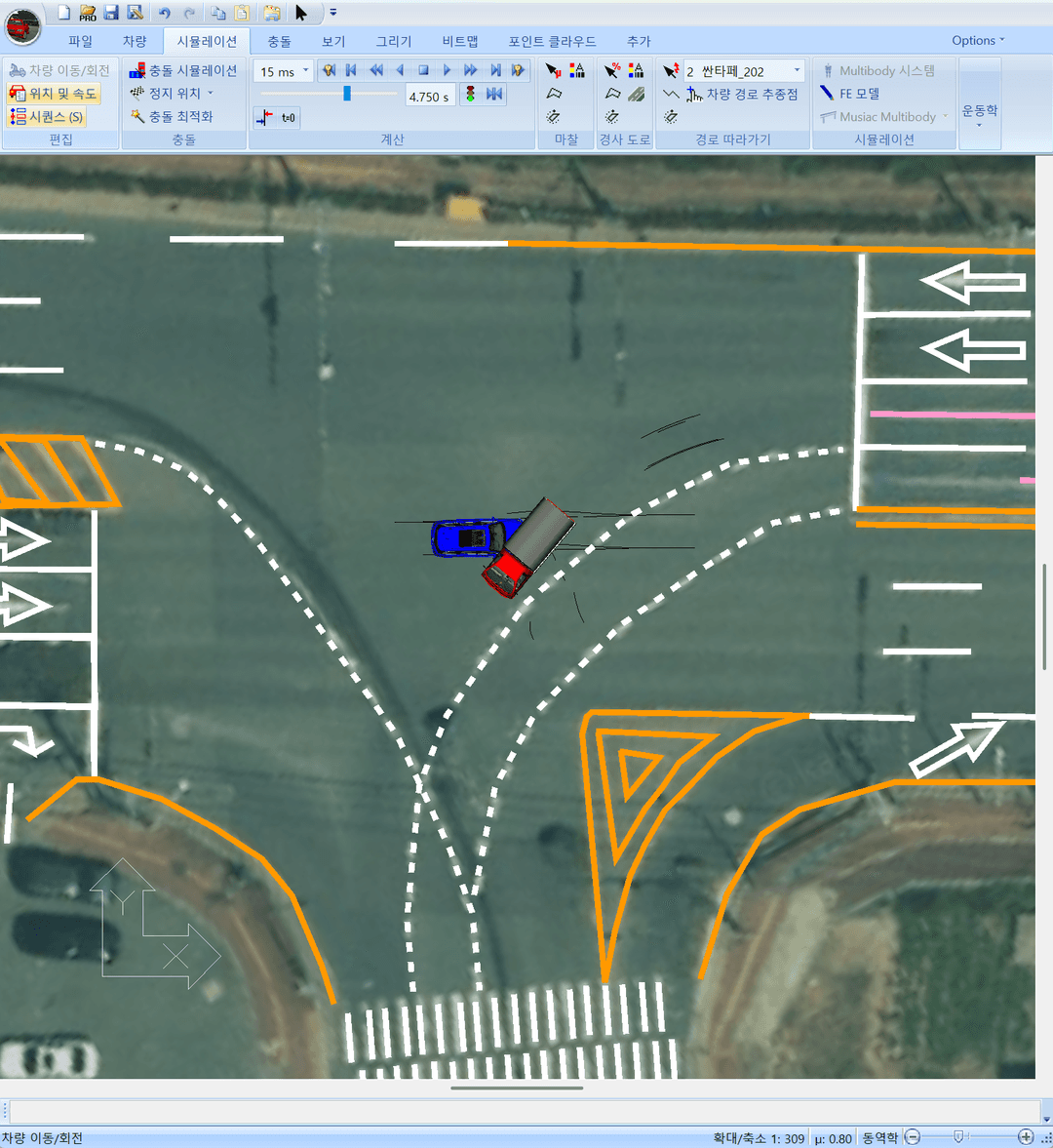Switch to the 차량 ribbon tab
The width and height of the screenshot is (1053, 1148).
pyautogui.click(x=135, y=41)
